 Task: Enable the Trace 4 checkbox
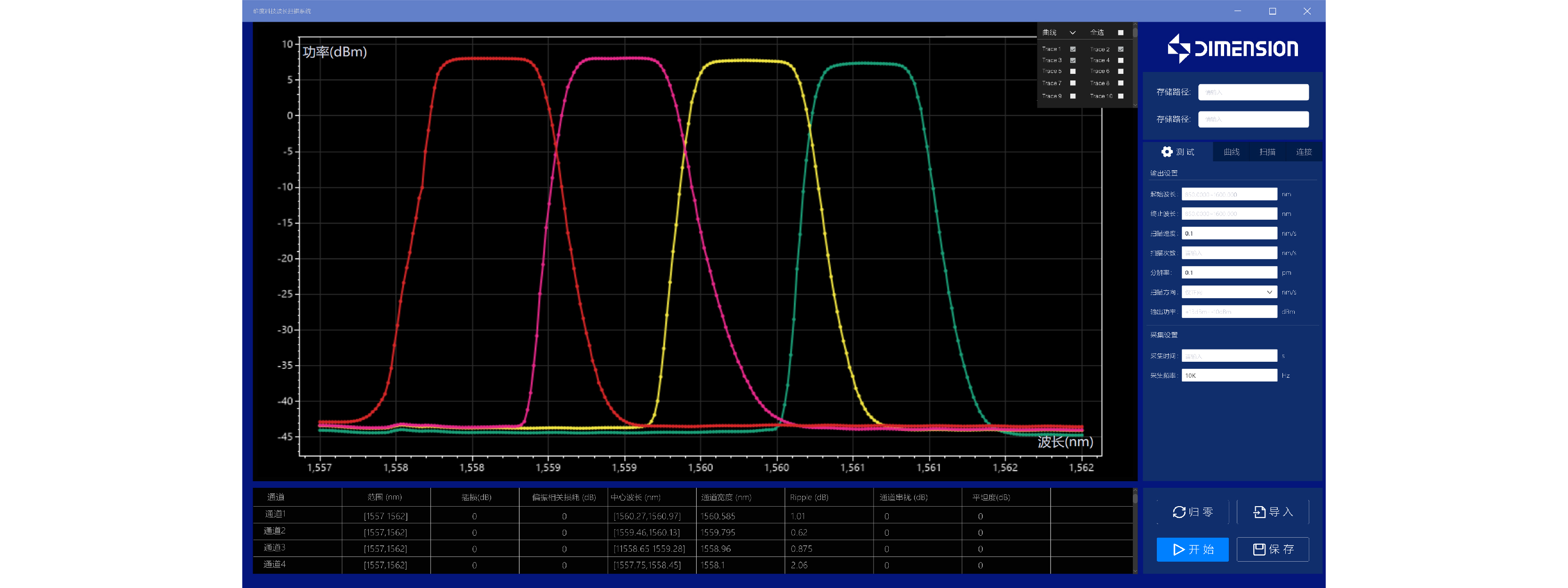click(x=1121, y=60)
